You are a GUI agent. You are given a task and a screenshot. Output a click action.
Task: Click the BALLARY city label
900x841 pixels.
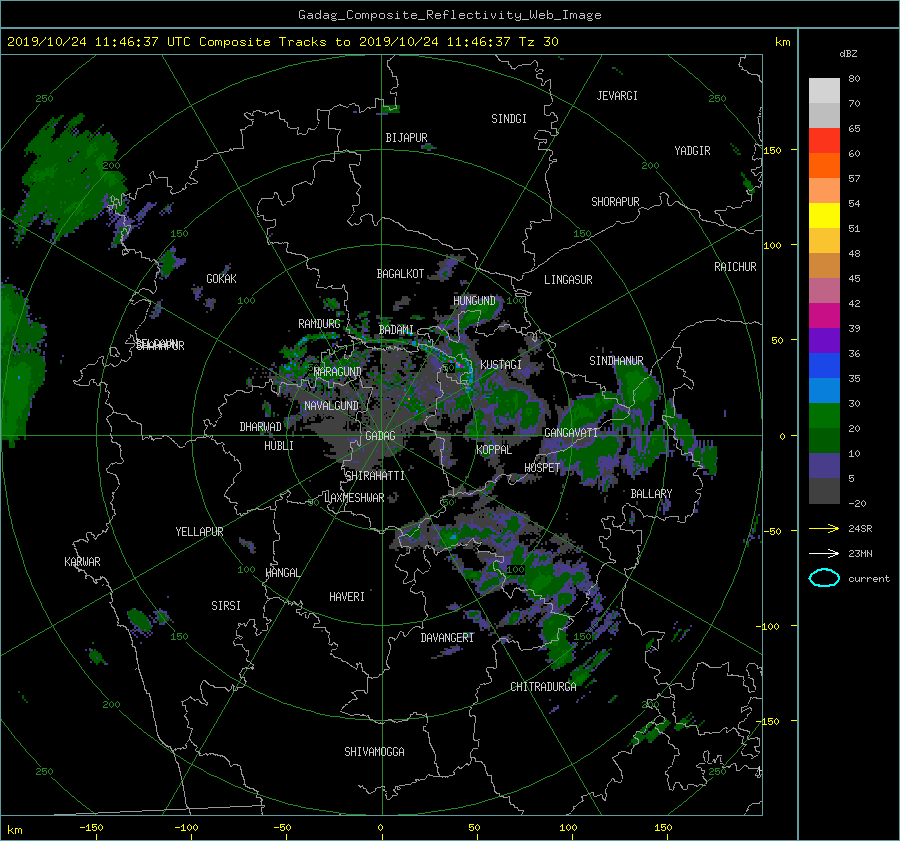pos(651,494)
